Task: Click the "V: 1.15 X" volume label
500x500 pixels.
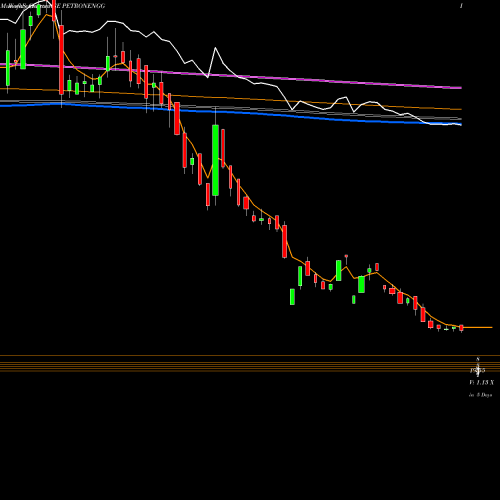Action: [x=481, y=382]
